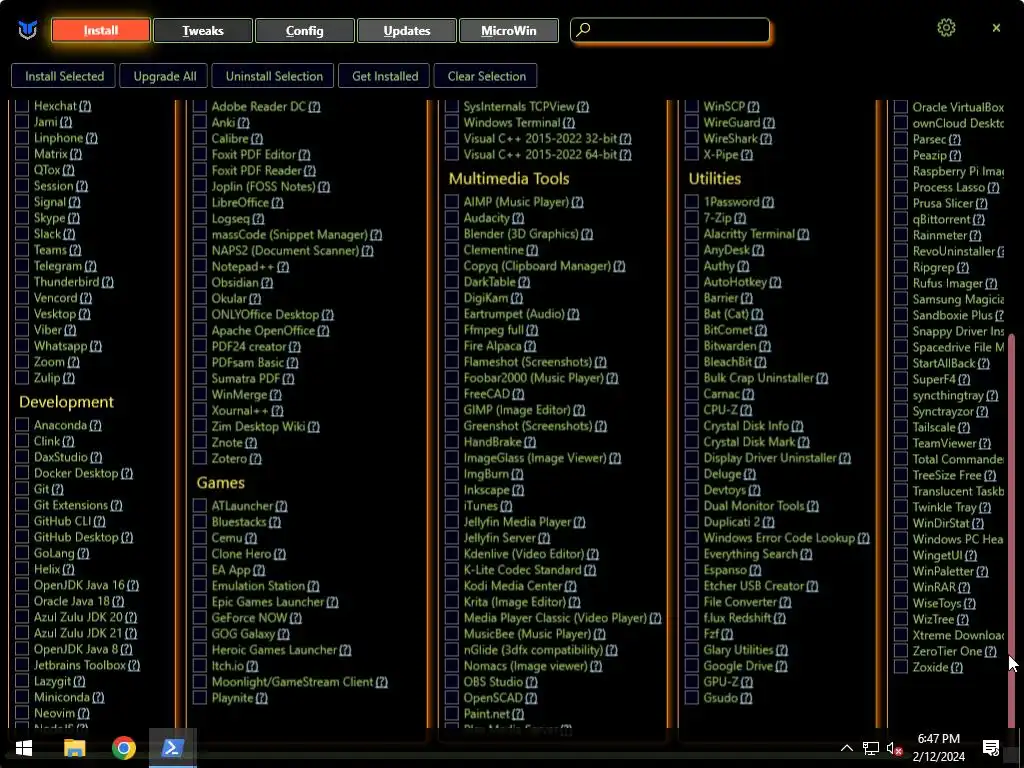Open the help (?) link beside Windows Terminal

[x=569, y=122]
